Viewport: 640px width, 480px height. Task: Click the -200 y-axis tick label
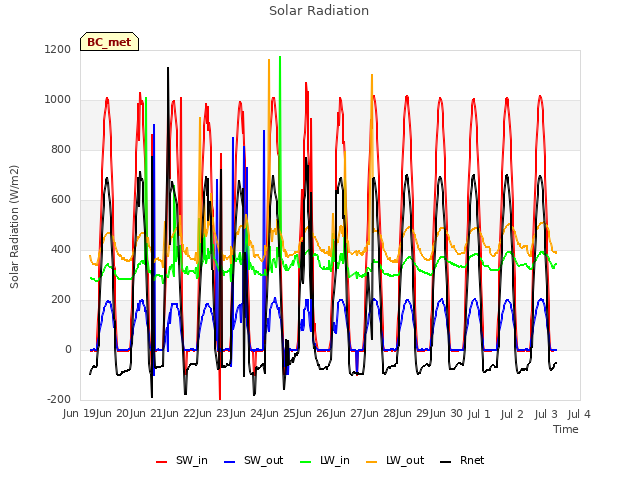click(59, 399)
